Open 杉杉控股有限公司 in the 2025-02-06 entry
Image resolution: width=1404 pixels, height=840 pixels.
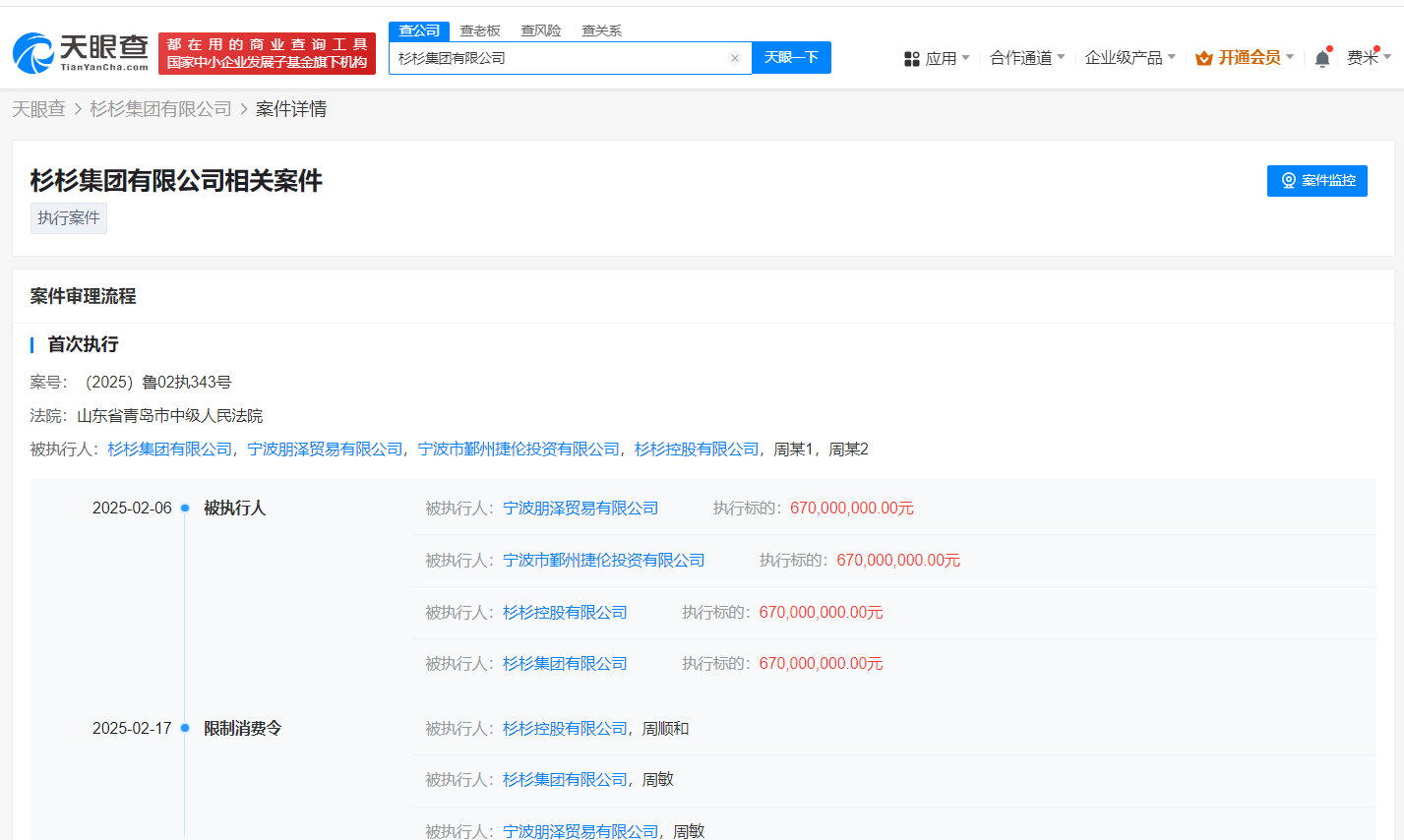[x=565, y=613]
